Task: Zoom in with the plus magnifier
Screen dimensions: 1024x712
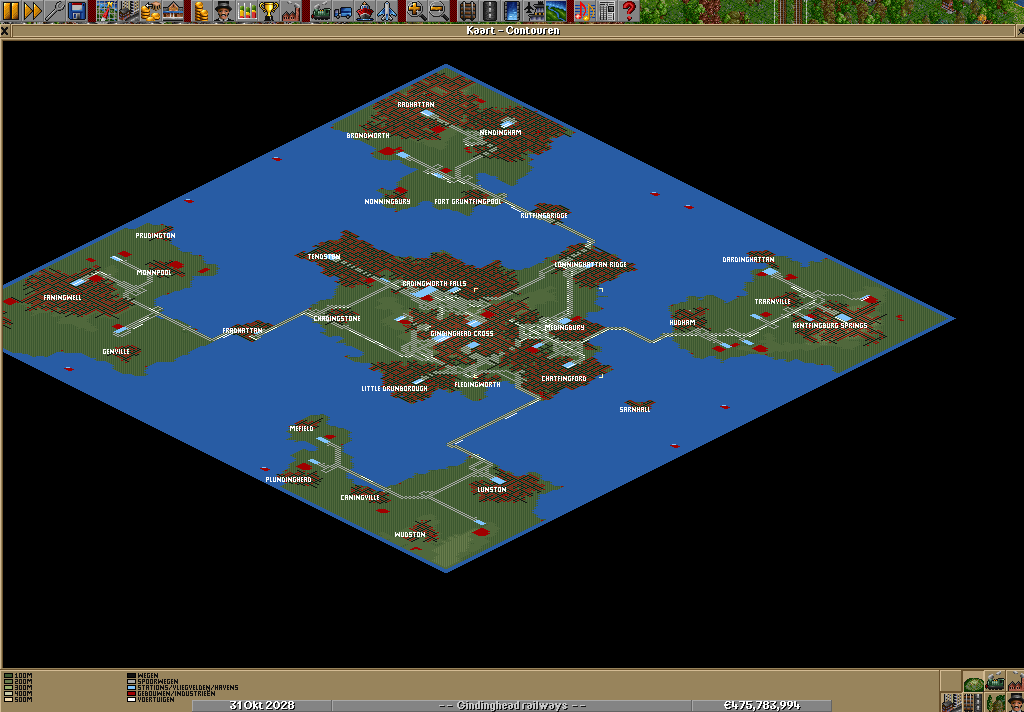Action: click(x=416, y=11)
